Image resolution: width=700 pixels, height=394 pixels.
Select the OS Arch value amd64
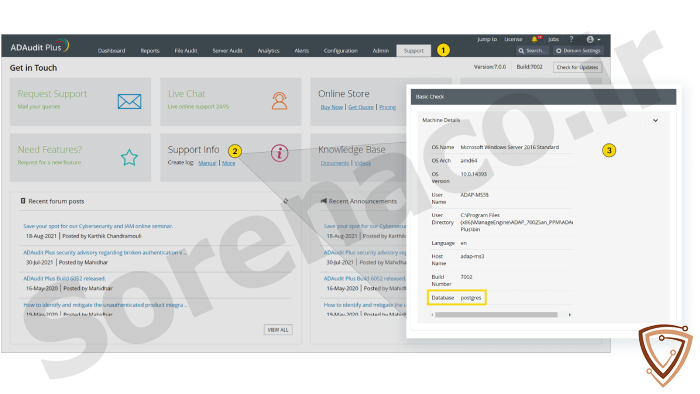coord(469,161)
